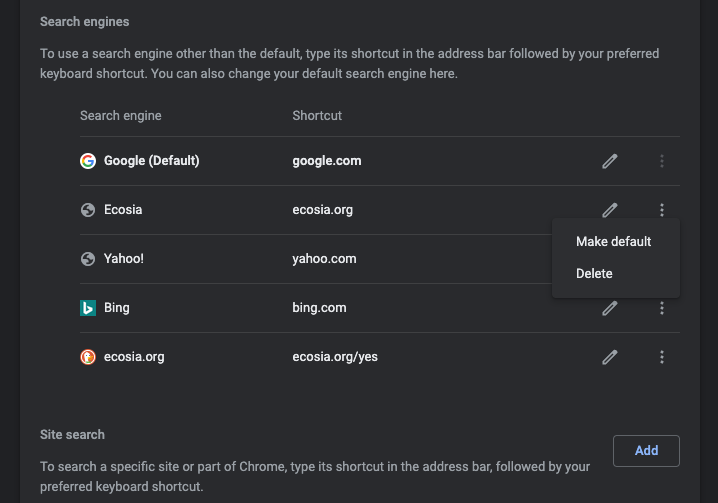Click the Bing logo favicon

tap(88, 308)
